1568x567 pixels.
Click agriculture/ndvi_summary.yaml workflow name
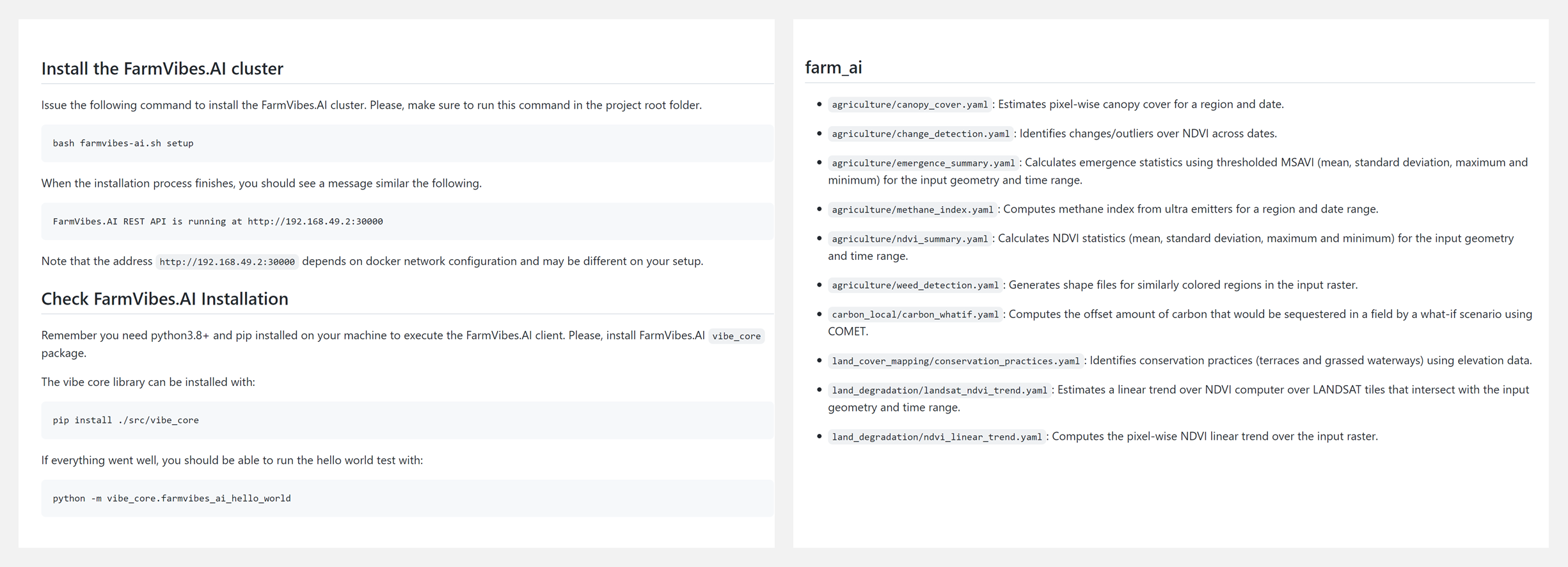tap(909, 239)
